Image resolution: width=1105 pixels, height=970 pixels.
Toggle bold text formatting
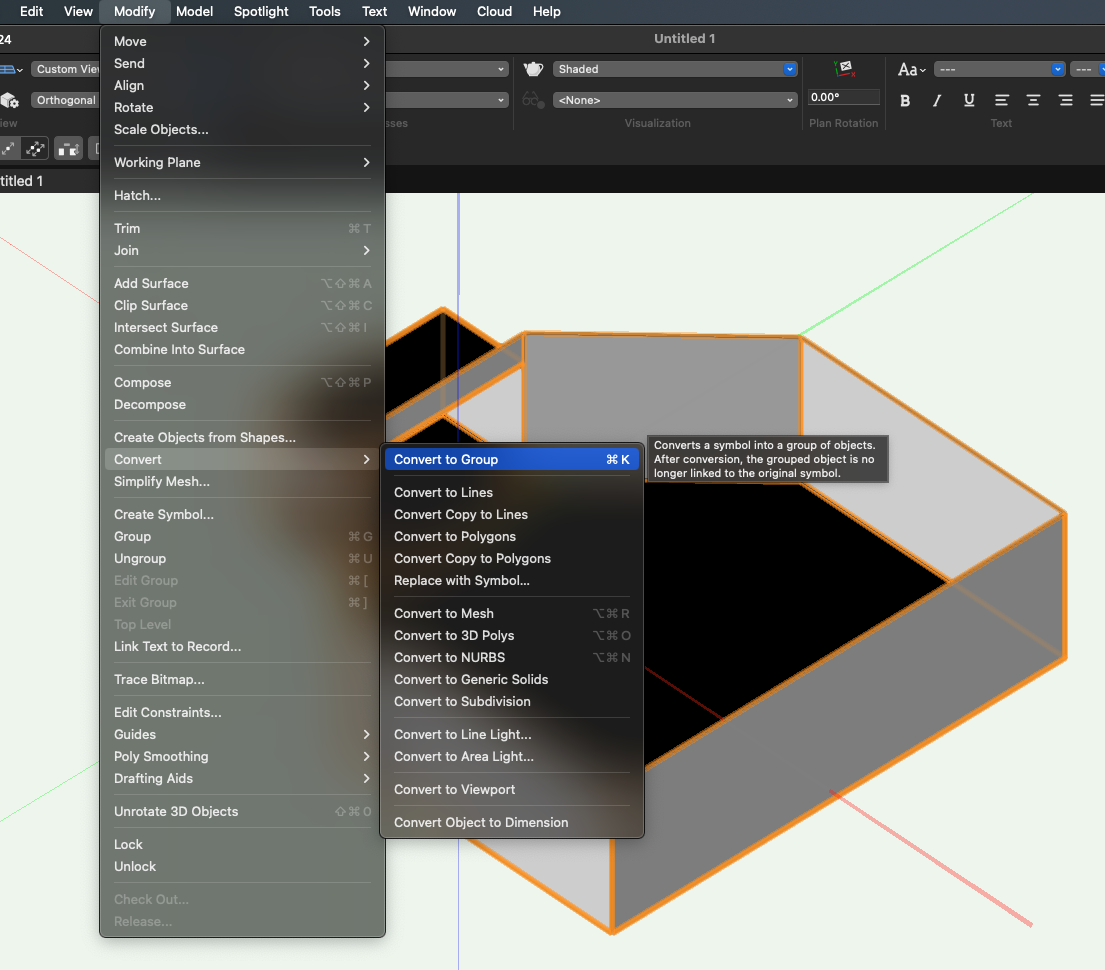[905, 100]
